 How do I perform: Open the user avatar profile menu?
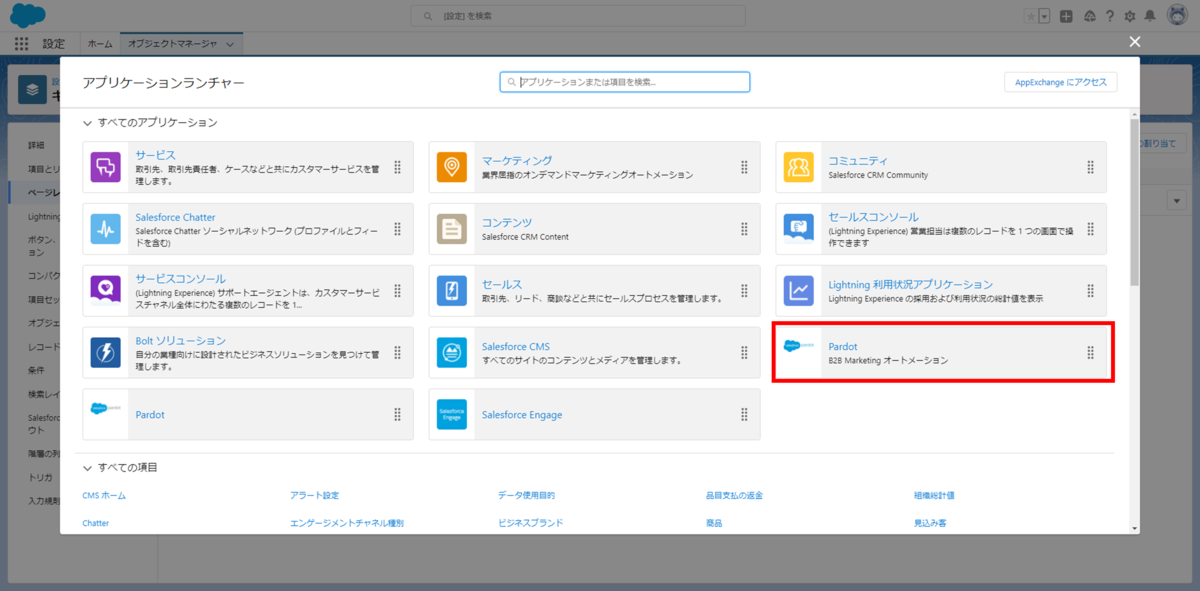tap(1177, 16)
